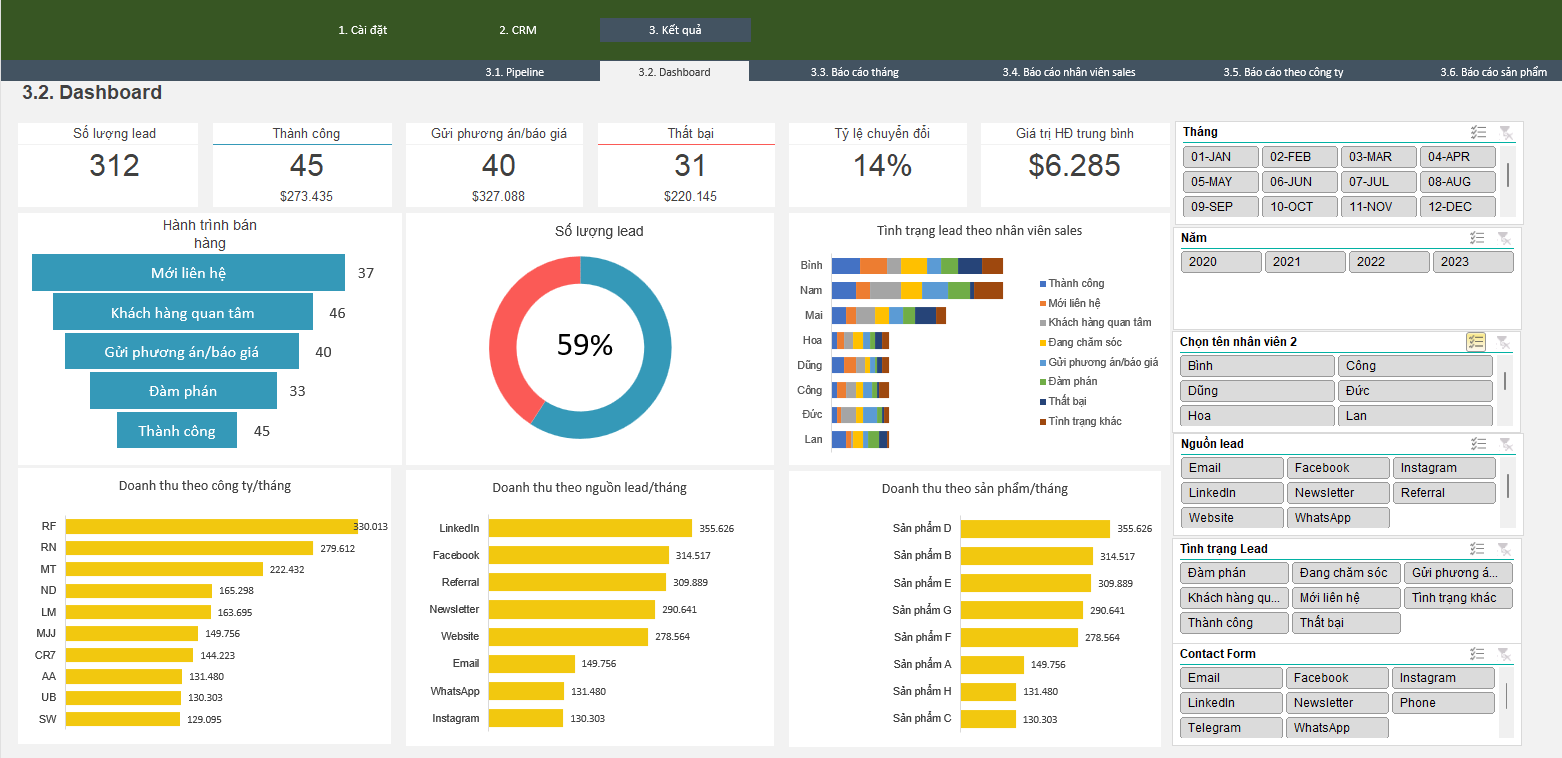Screen dimensions: 1562x758
Task: Select year 2023 in Năm slicer
Action: point(1473,262)
